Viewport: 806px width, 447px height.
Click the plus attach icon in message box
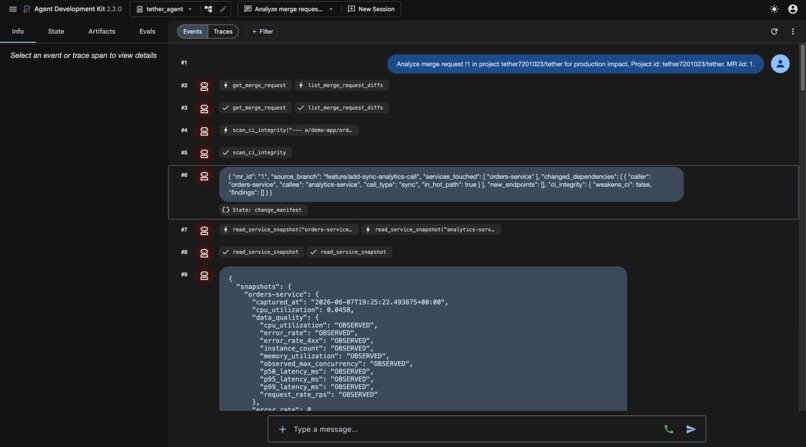click(282, 429)
